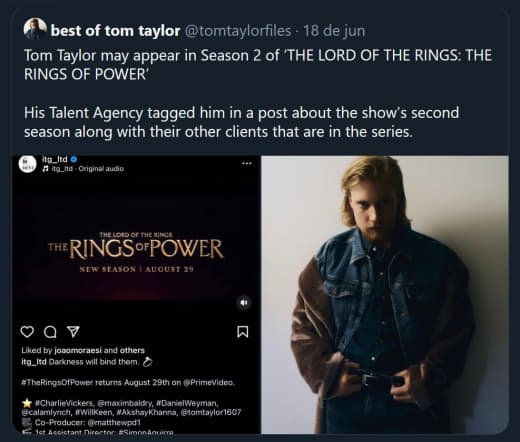Open @tomtaylorfiles handle link

click(x=238, y=31)
